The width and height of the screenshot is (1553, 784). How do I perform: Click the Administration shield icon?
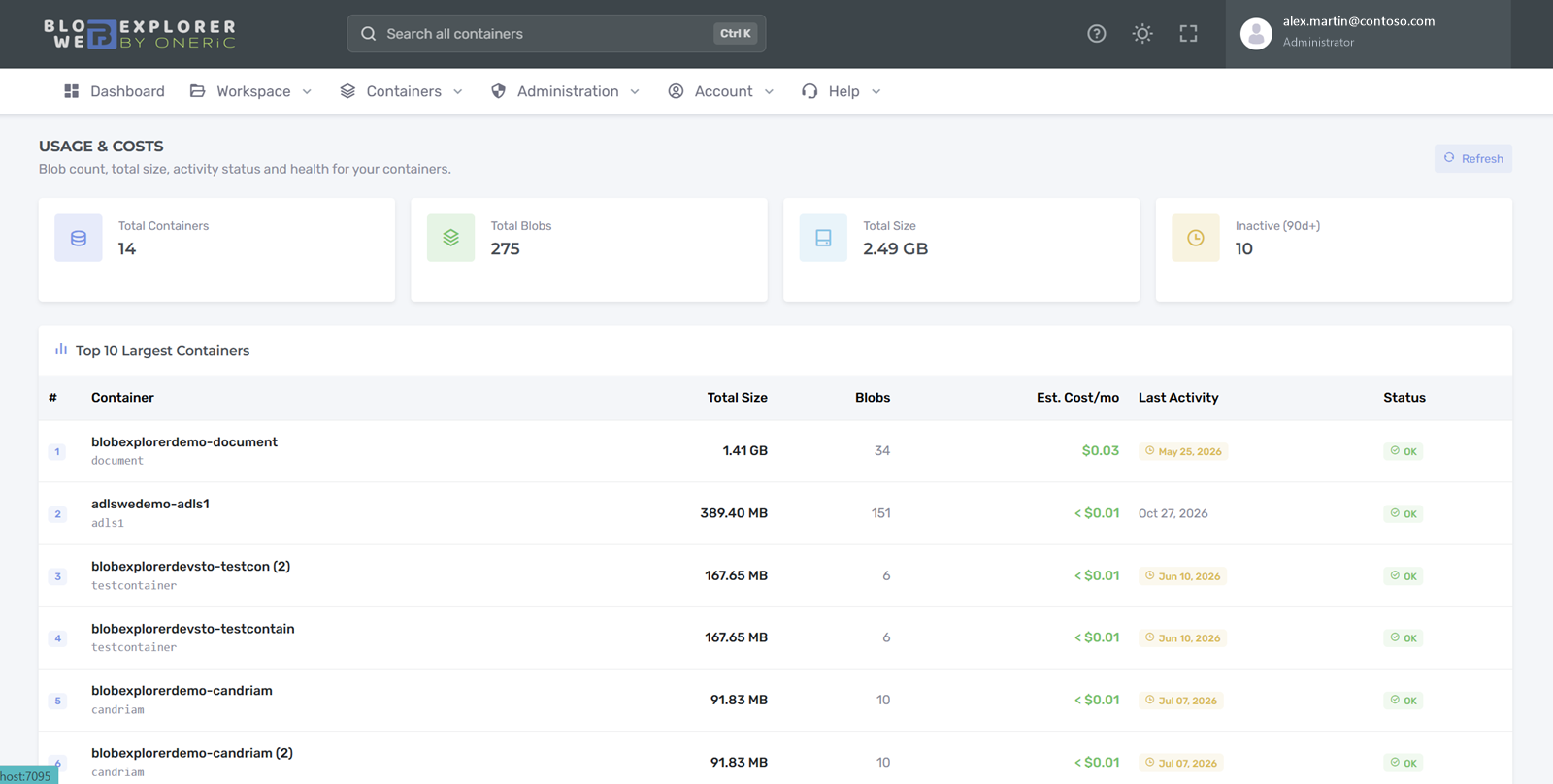[498, 91]
